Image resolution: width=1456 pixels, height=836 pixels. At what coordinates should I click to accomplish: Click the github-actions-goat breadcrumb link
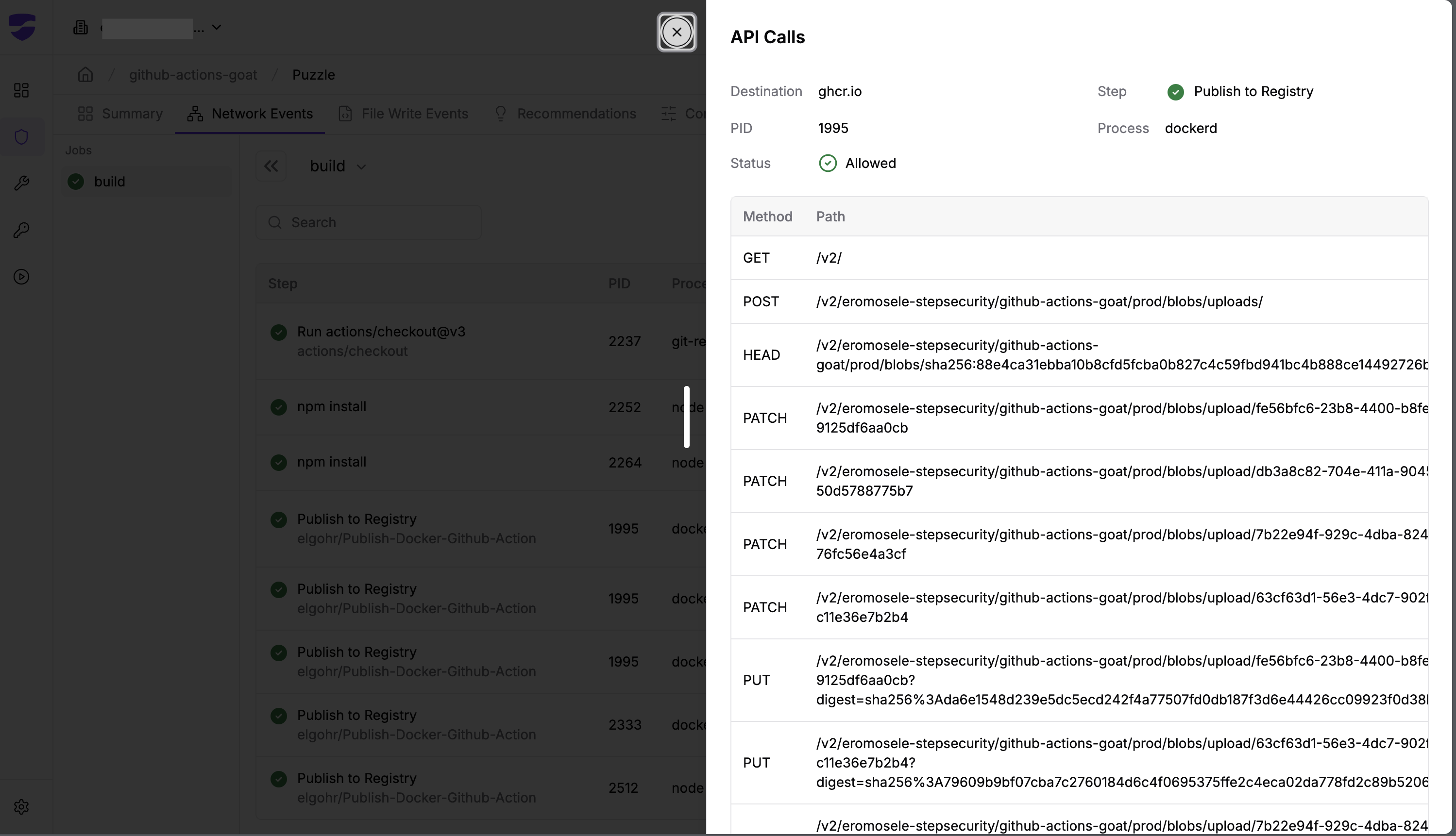click(x=192, y=75)
